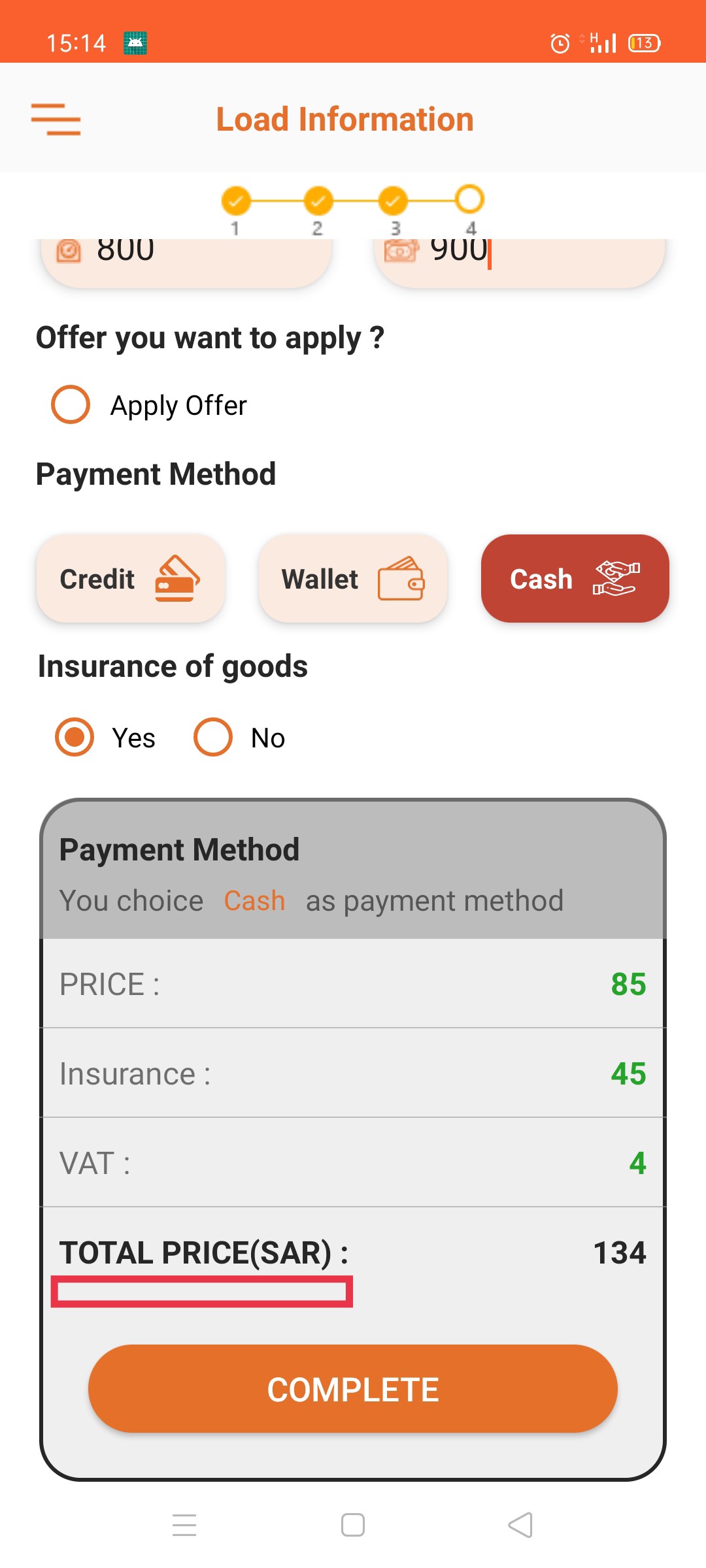This screenshot has height=1568, width=706.
Task: Click the input field showing 800
Action: pos(186,261)
